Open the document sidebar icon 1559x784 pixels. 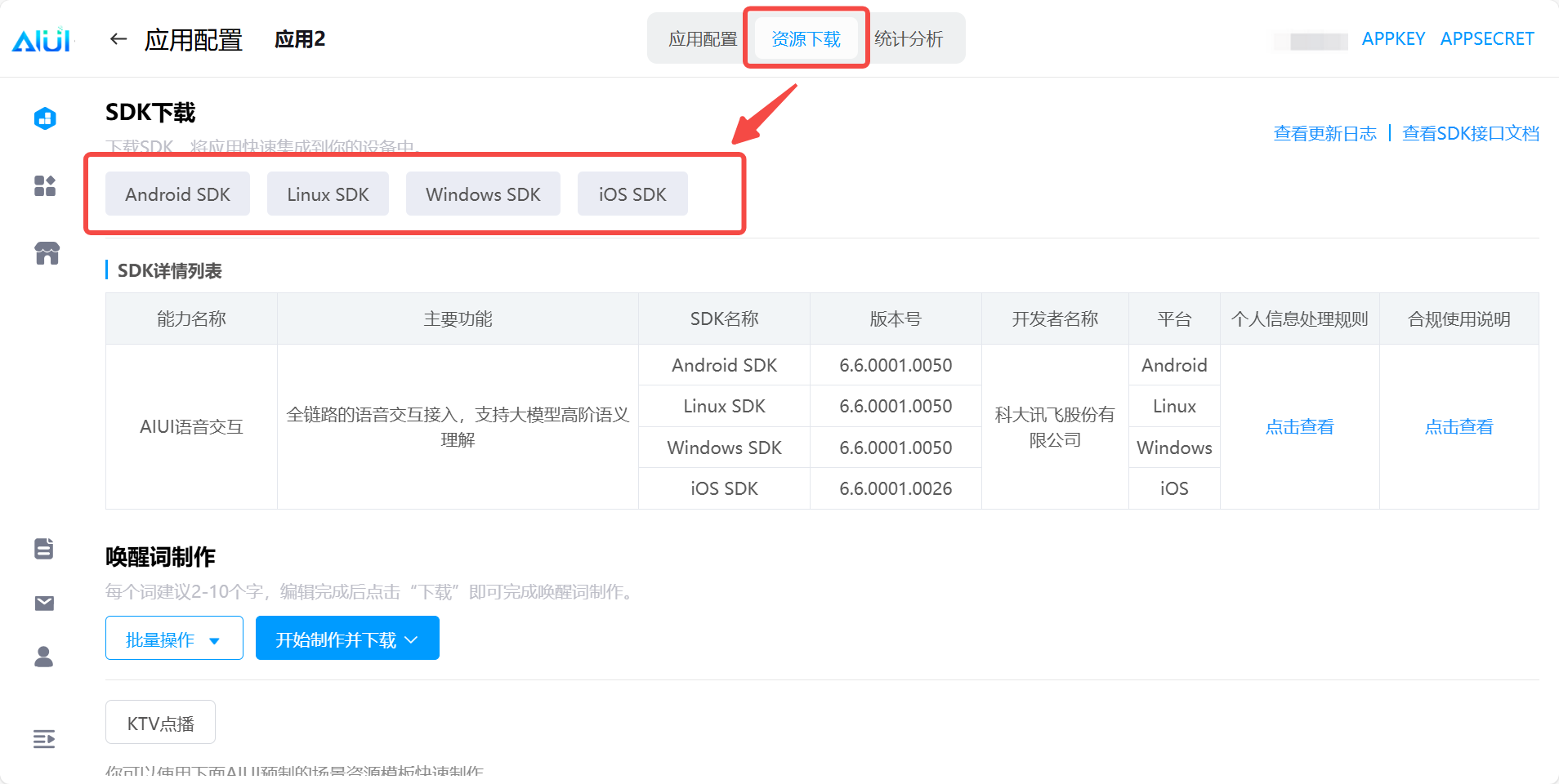tap(44, 549)
